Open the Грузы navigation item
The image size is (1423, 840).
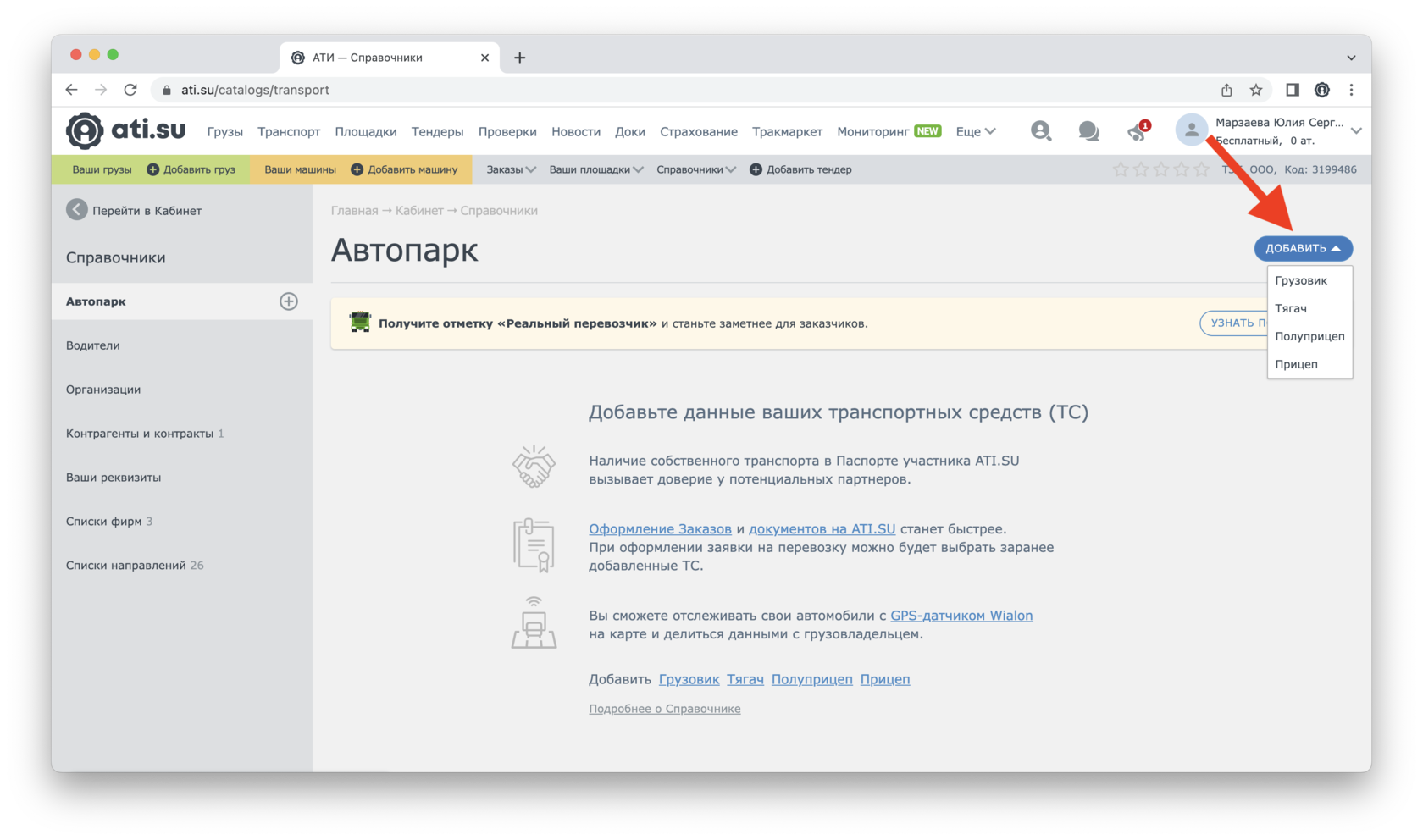click(x=225, y=131)
